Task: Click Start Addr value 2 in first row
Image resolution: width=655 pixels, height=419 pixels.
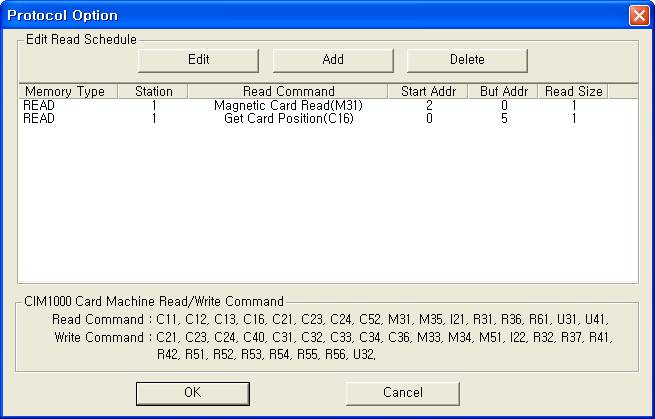Action: coord(428,105)
